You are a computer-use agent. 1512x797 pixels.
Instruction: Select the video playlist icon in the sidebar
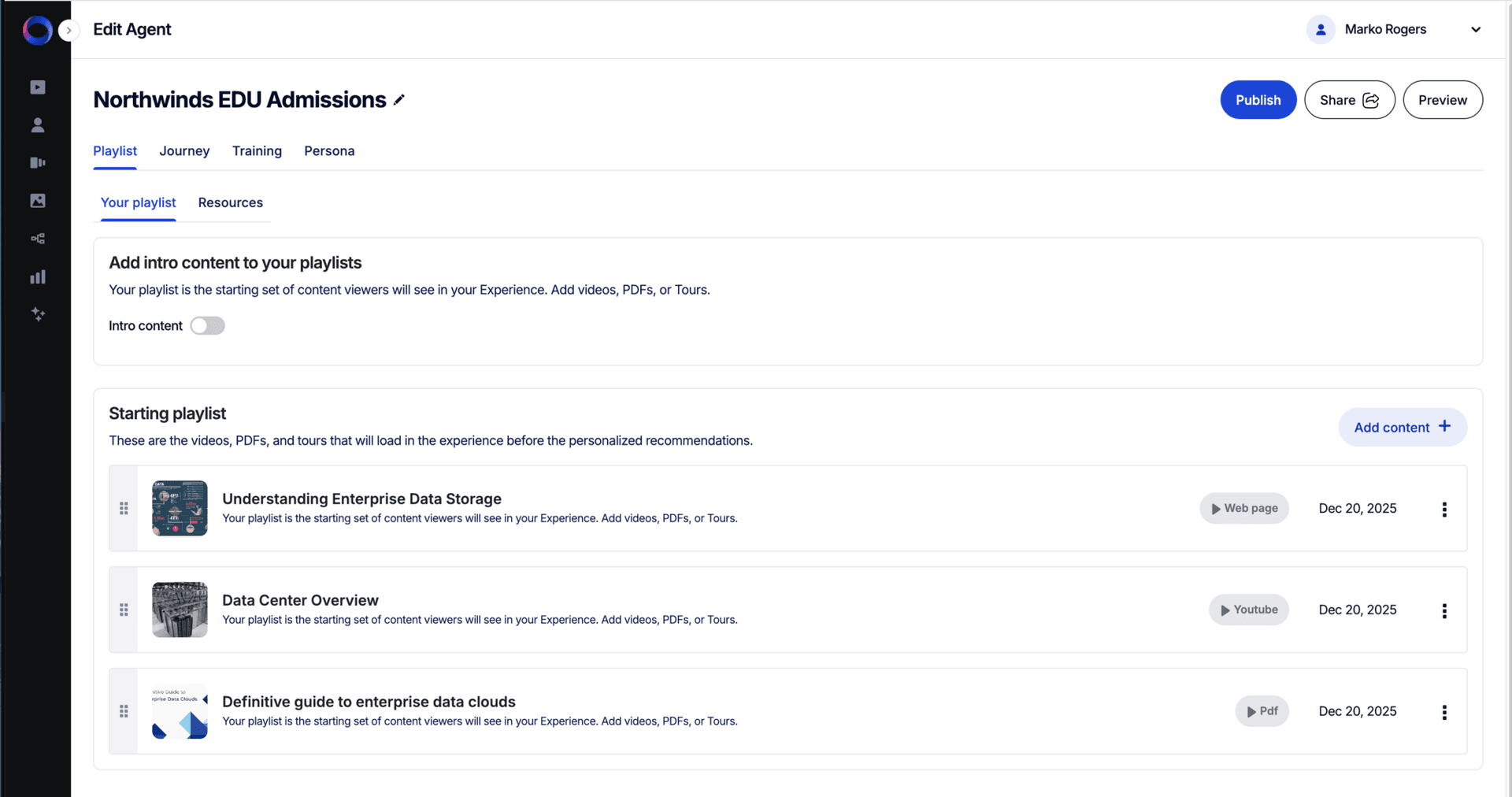(x=37, y=87)
